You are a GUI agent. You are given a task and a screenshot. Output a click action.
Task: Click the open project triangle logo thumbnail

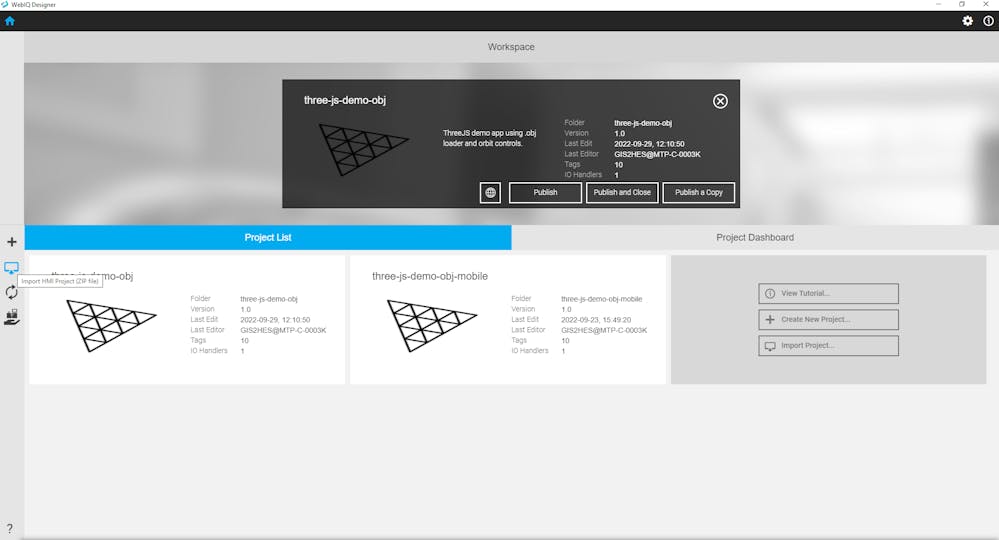point(364,150)
